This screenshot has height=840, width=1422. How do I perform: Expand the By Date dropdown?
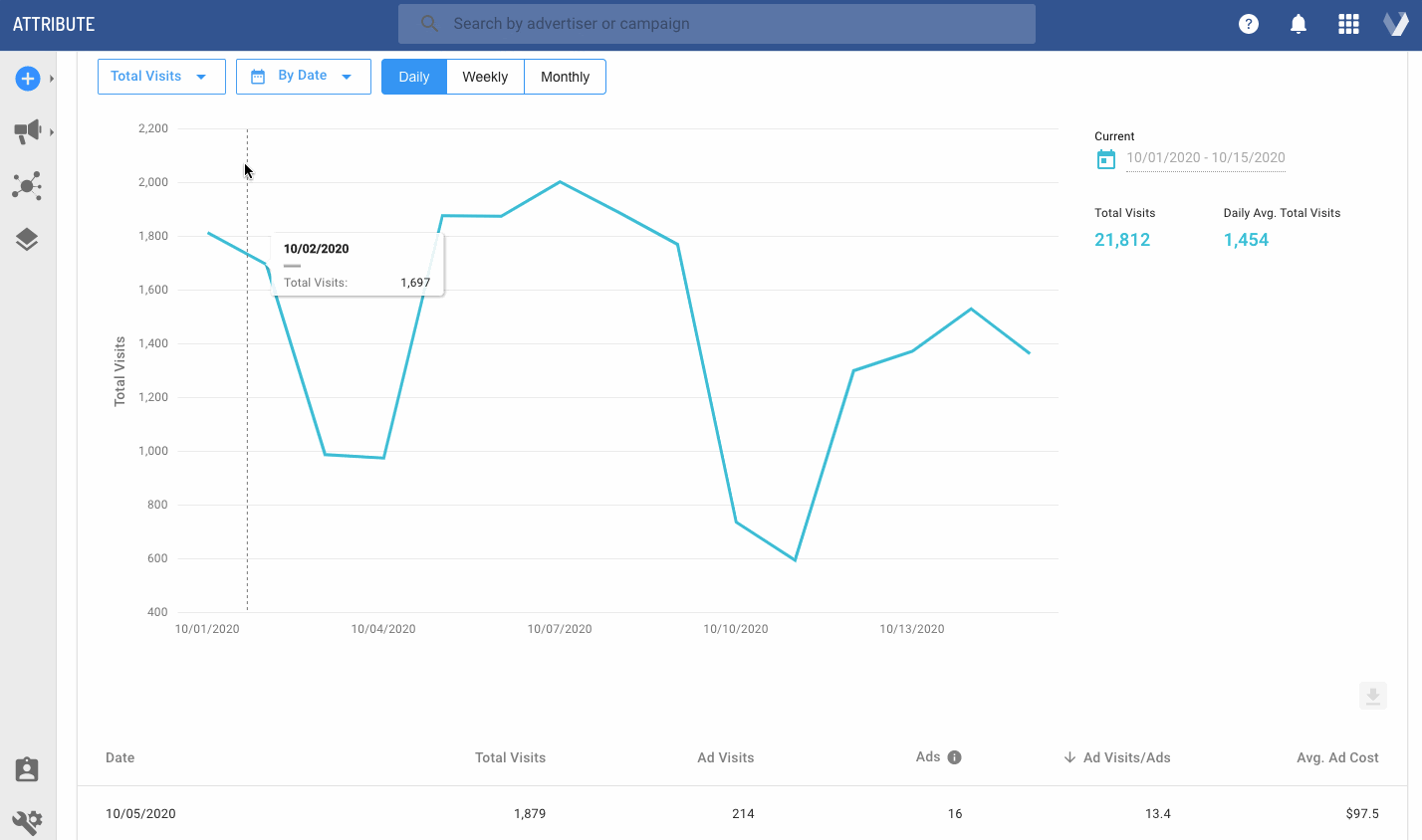pyautogui.click(x=303, y=77)
